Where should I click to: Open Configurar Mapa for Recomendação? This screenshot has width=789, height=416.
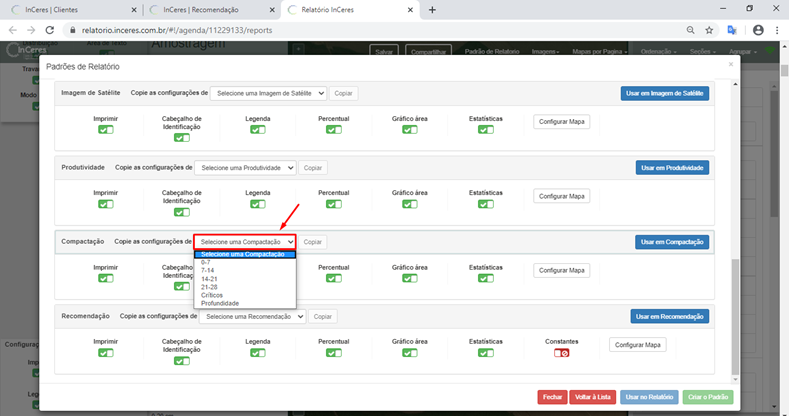pos(638,345)
